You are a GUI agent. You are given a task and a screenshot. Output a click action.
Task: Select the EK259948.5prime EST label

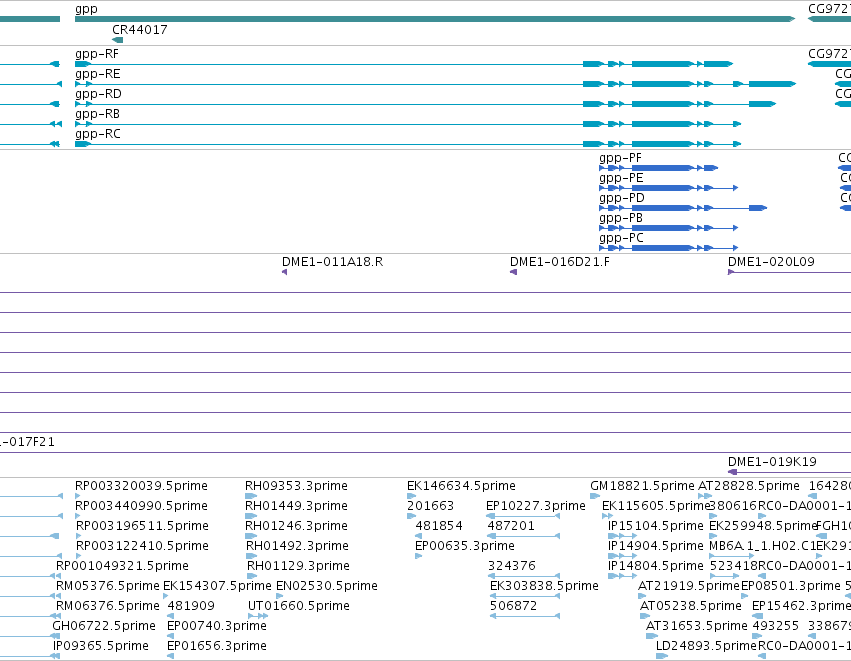763,526
